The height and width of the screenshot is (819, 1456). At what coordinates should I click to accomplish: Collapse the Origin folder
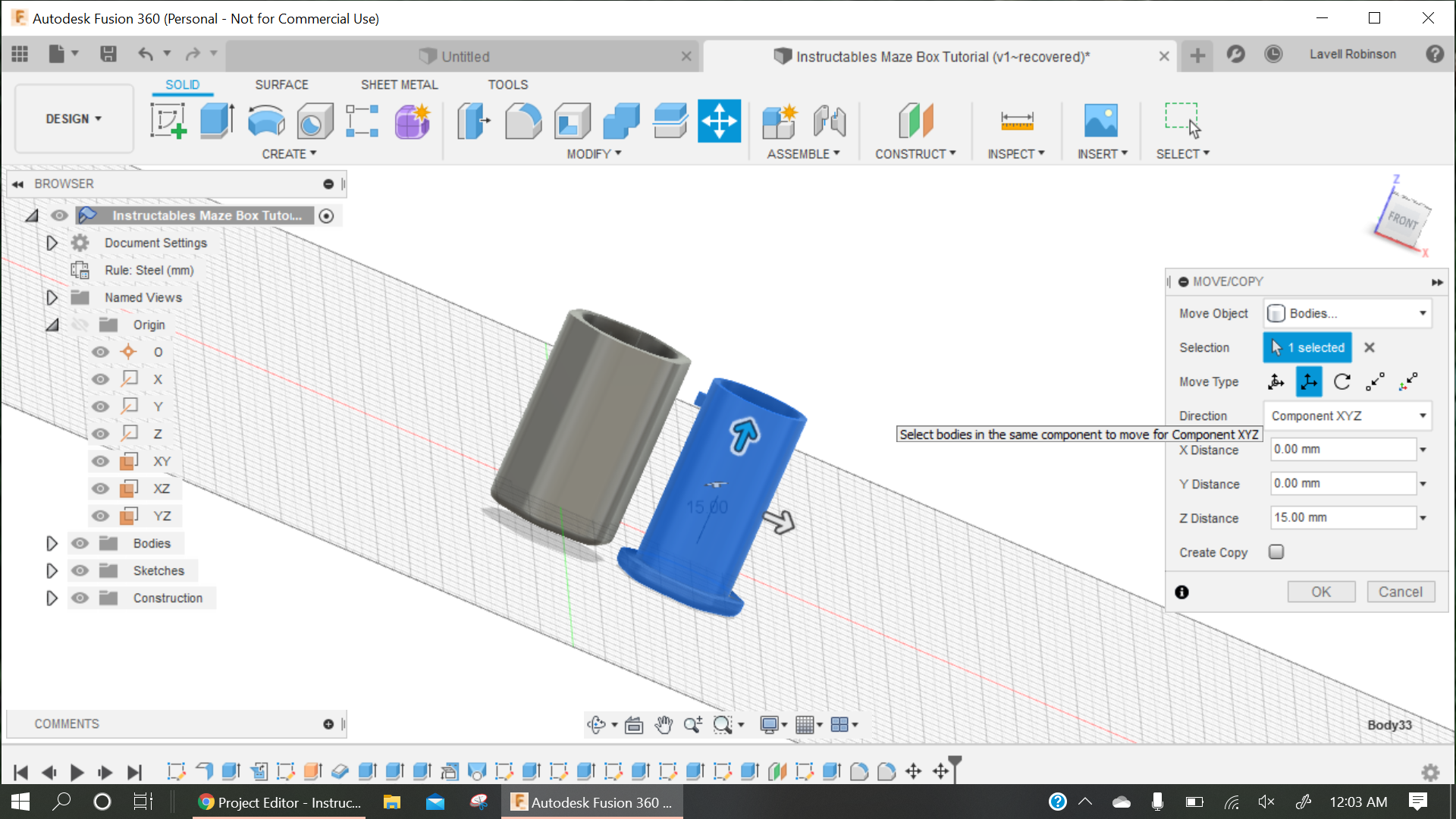tap(52, 325)
